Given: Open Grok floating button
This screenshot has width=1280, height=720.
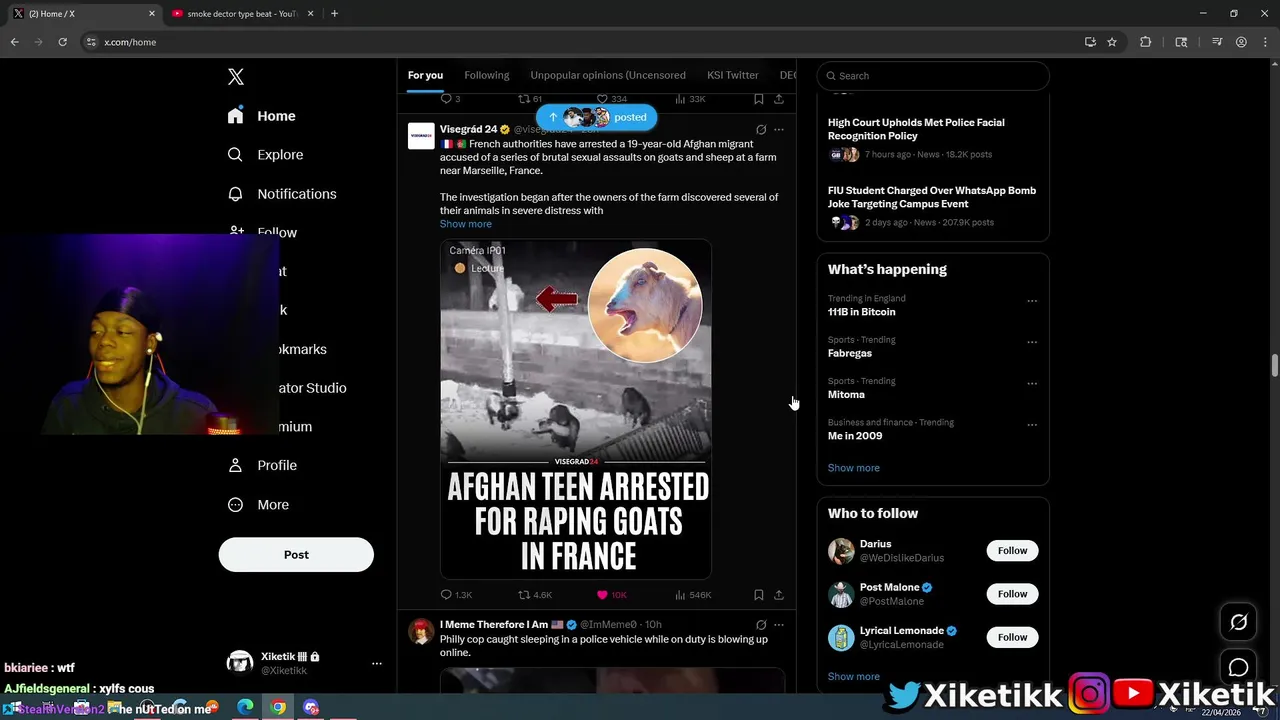Looking at the screenshot, I should tap(1238, 622).
